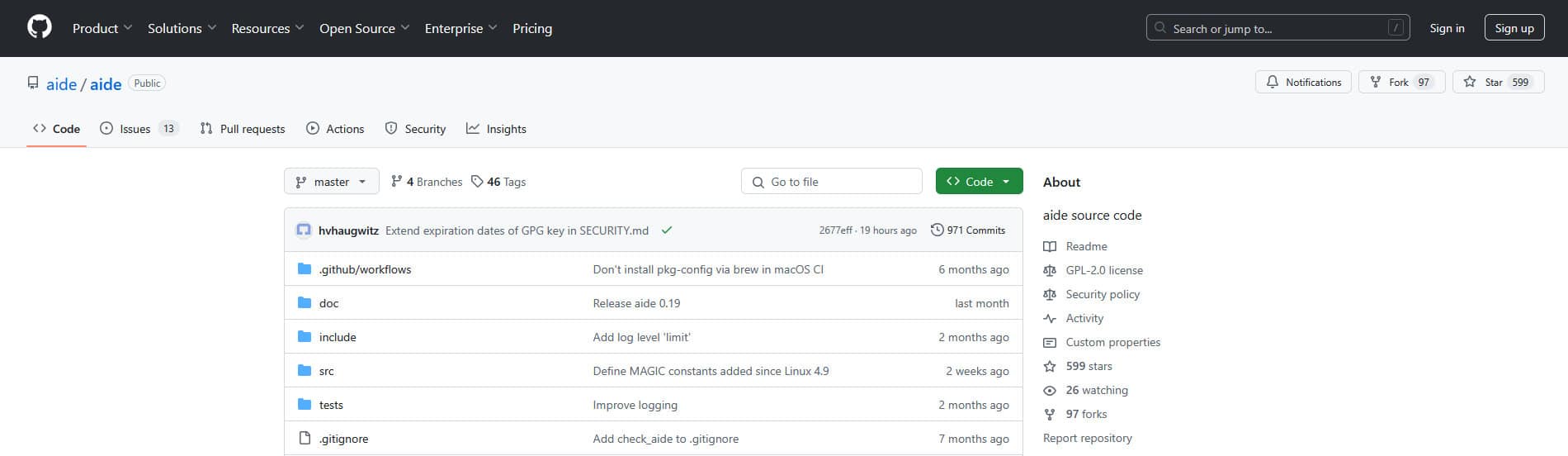Click the tag icon beside 46 Tags
Viewport: 1568px width, 456px height.
477,182
